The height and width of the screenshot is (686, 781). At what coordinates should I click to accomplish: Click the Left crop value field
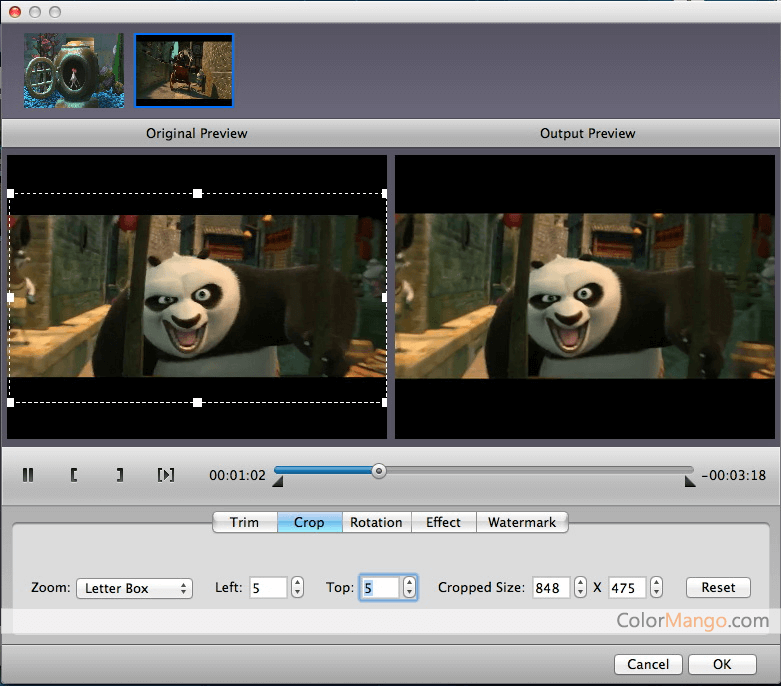pos(268,588)
